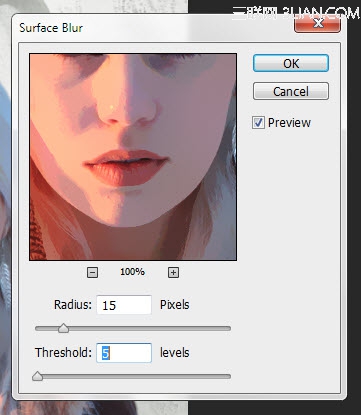Click the Radius label
The image size is (361, 415).
click(x=73, y=305)
